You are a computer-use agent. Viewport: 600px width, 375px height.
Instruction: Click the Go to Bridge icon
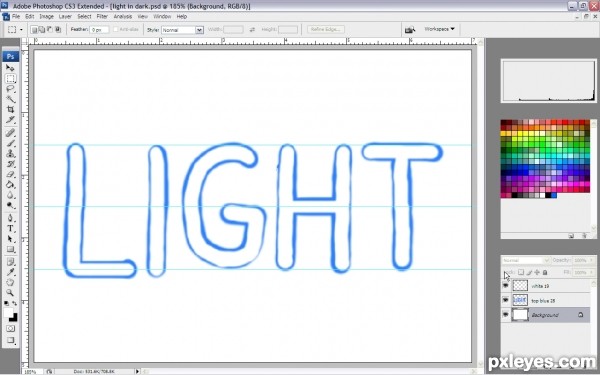[410, 29]
